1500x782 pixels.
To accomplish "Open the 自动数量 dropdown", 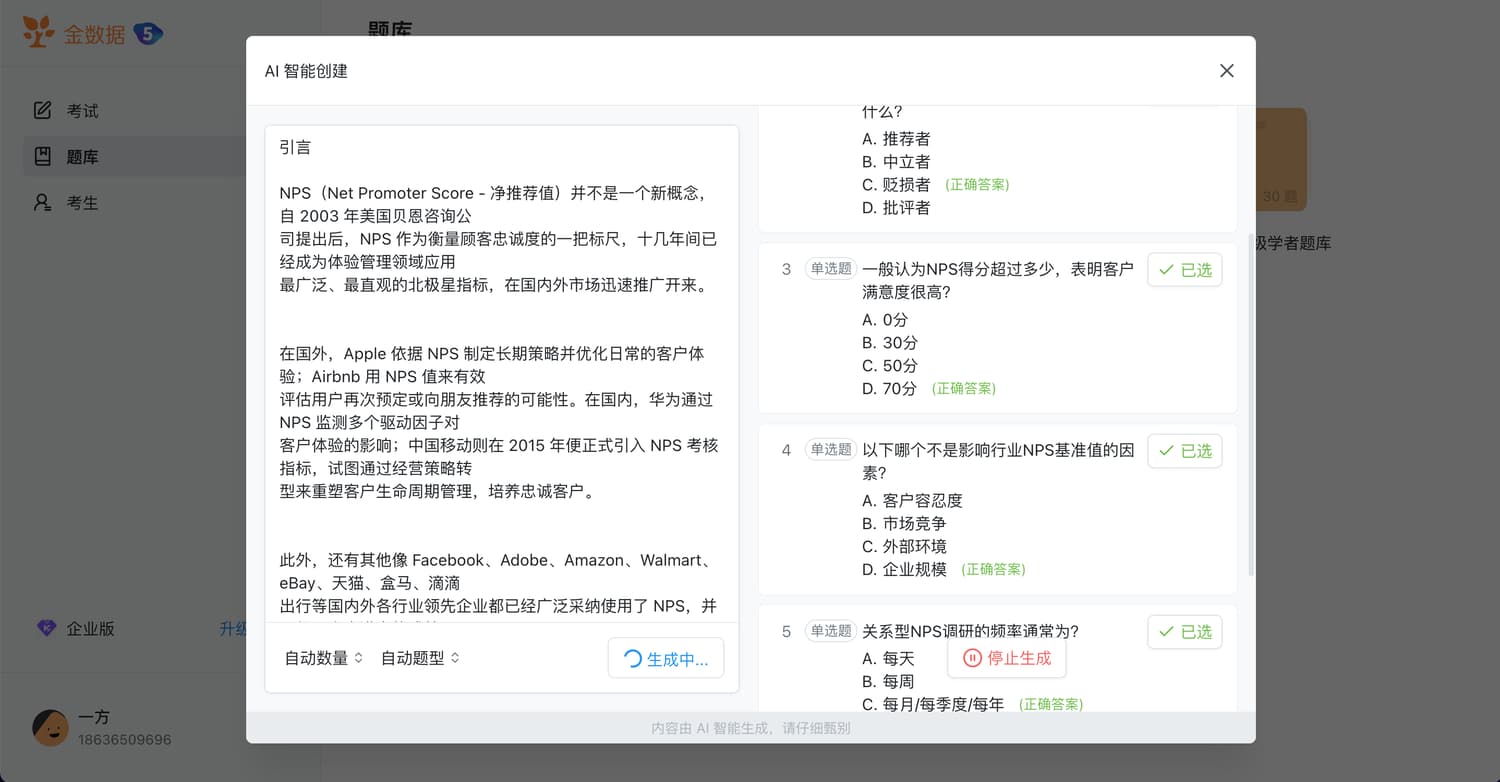I will pos(323,658).
